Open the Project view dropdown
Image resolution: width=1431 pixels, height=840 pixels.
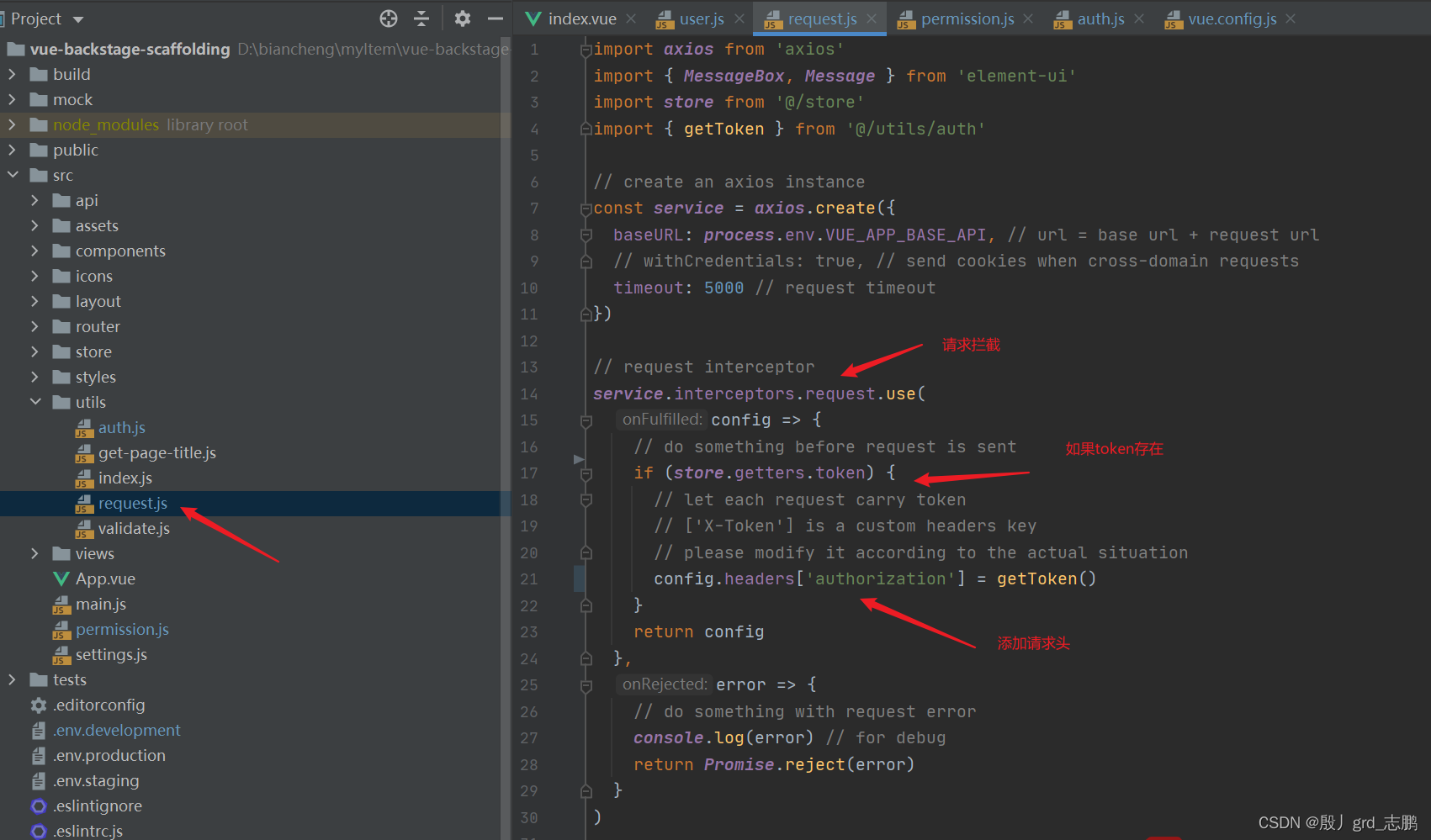tap(78, 19)
